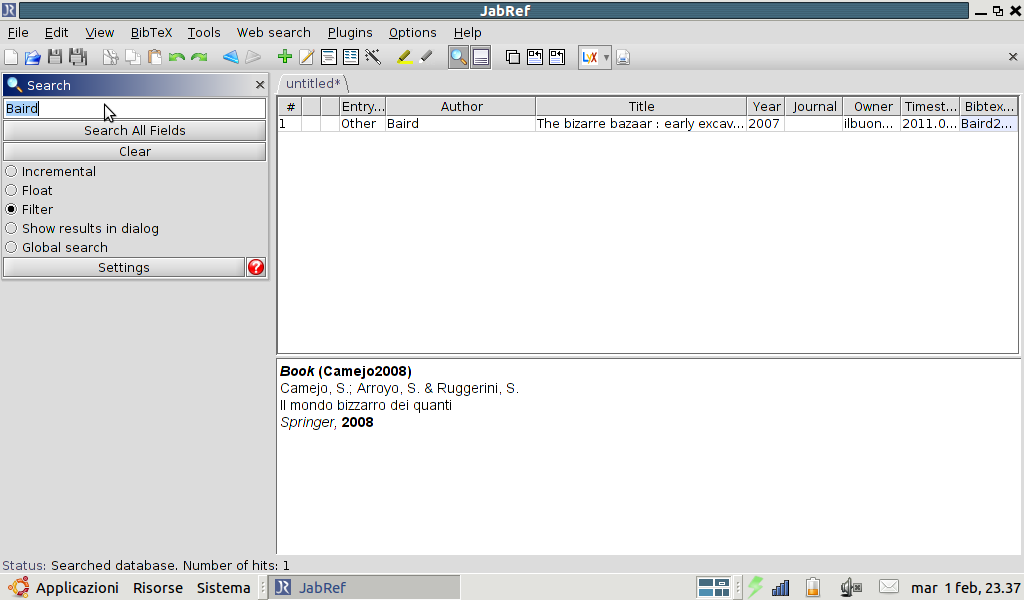Select the Filter search option
The image size is (1024, 600).
pyautogui.click(x=29, y=210)
